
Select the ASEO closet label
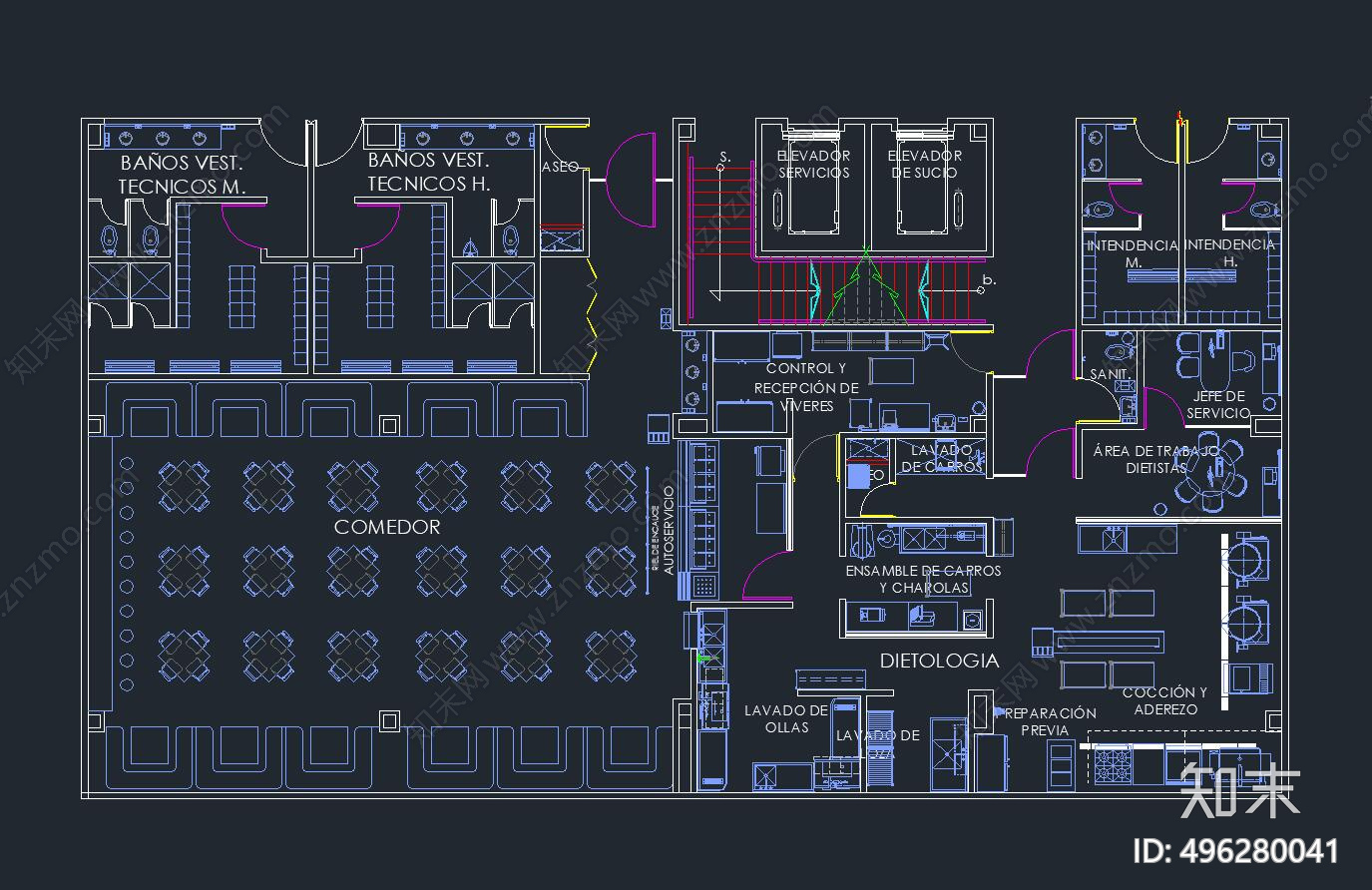tap(561, 167)
